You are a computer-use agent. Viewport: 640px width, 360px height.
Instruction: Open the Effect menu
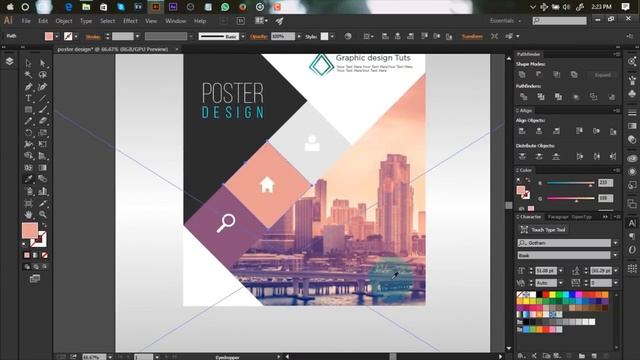click(x=130, y=21)
